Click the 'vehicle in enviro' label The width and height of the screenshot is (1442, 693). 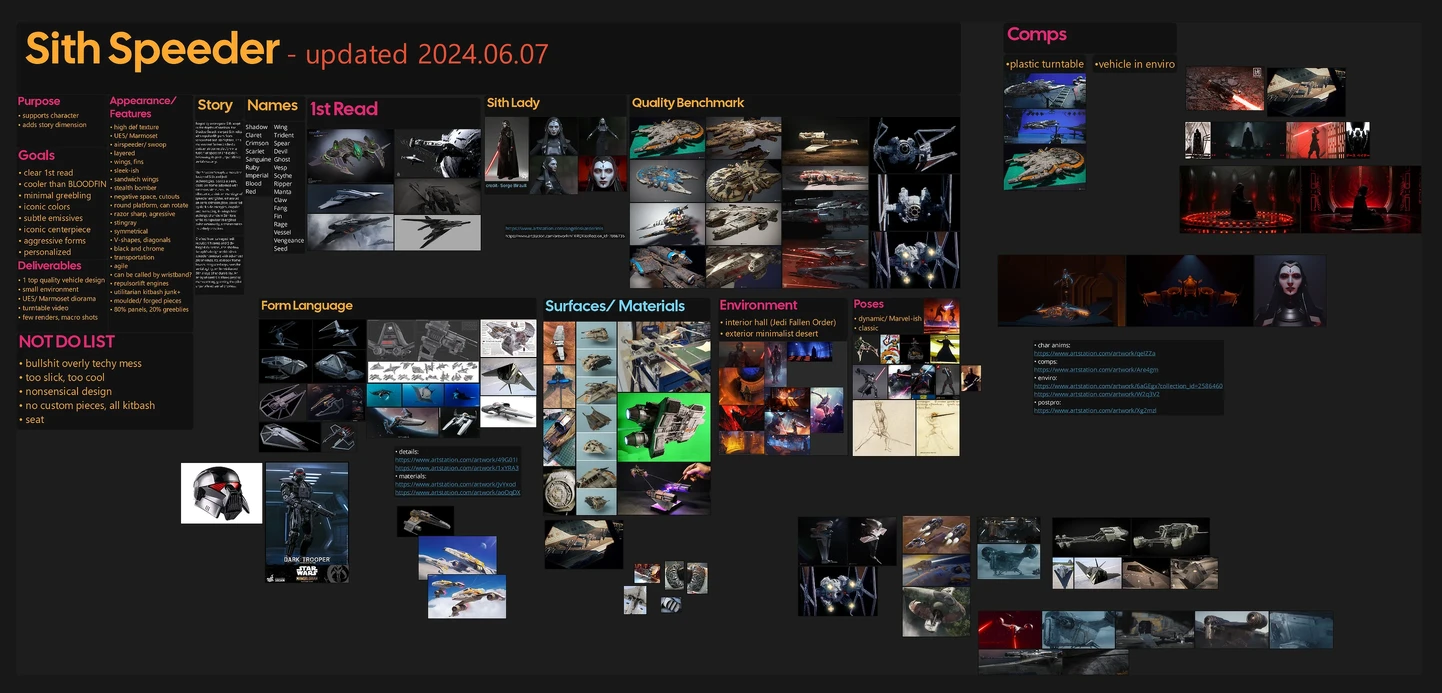pyautogui.click(x=1135, y=64)
